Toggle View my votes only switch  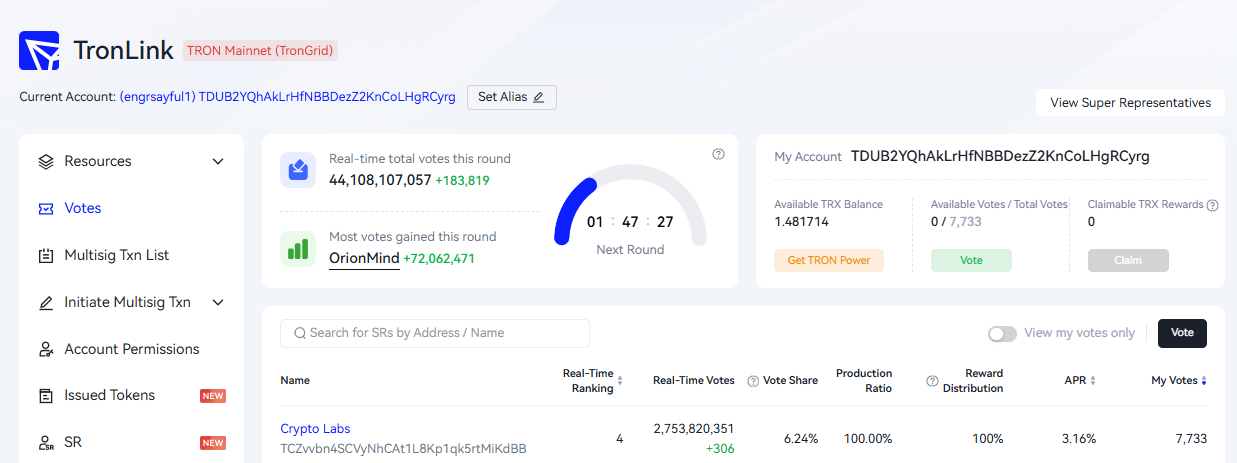1002,333
